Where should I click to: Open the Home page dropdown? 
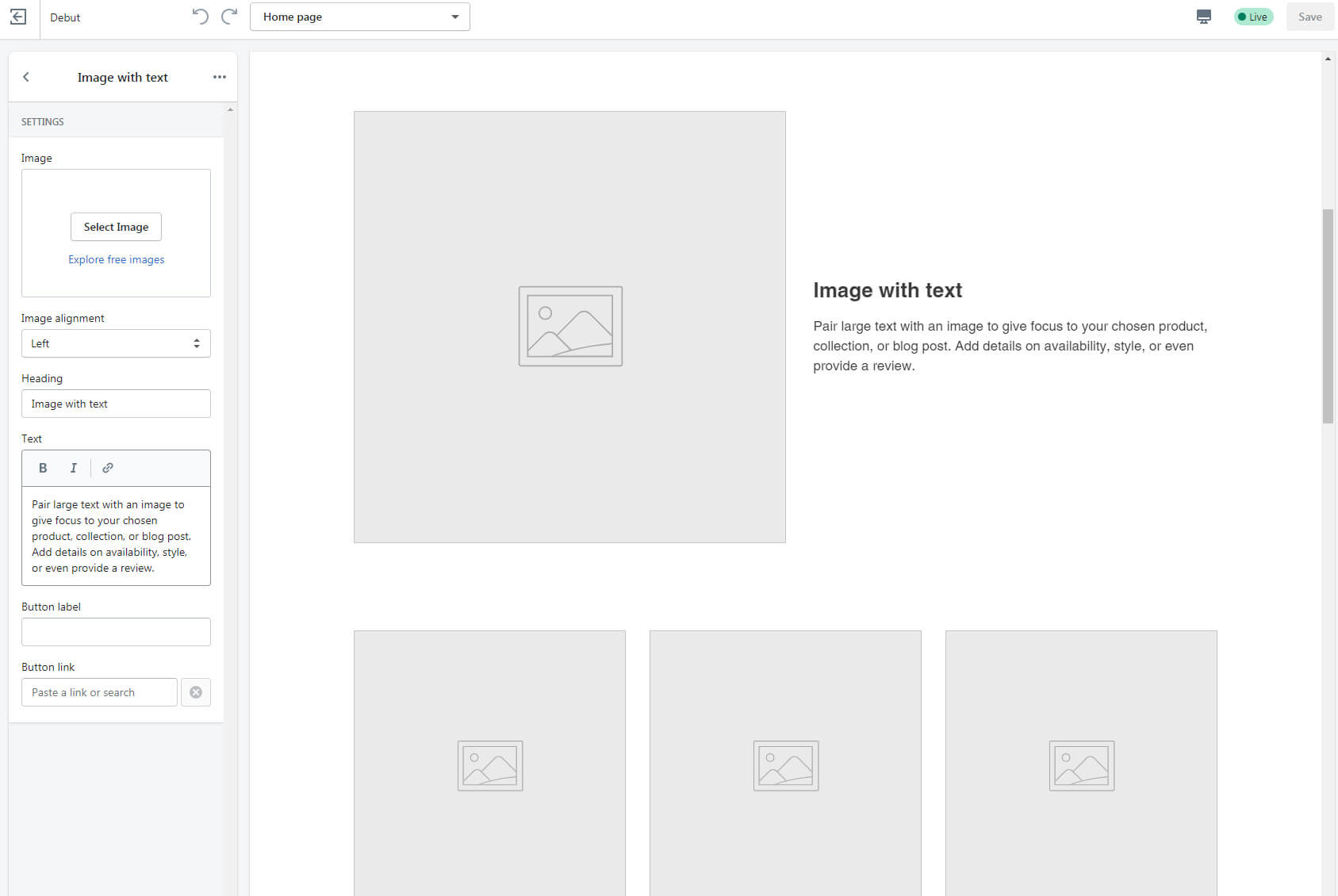(x=360, y=16)
